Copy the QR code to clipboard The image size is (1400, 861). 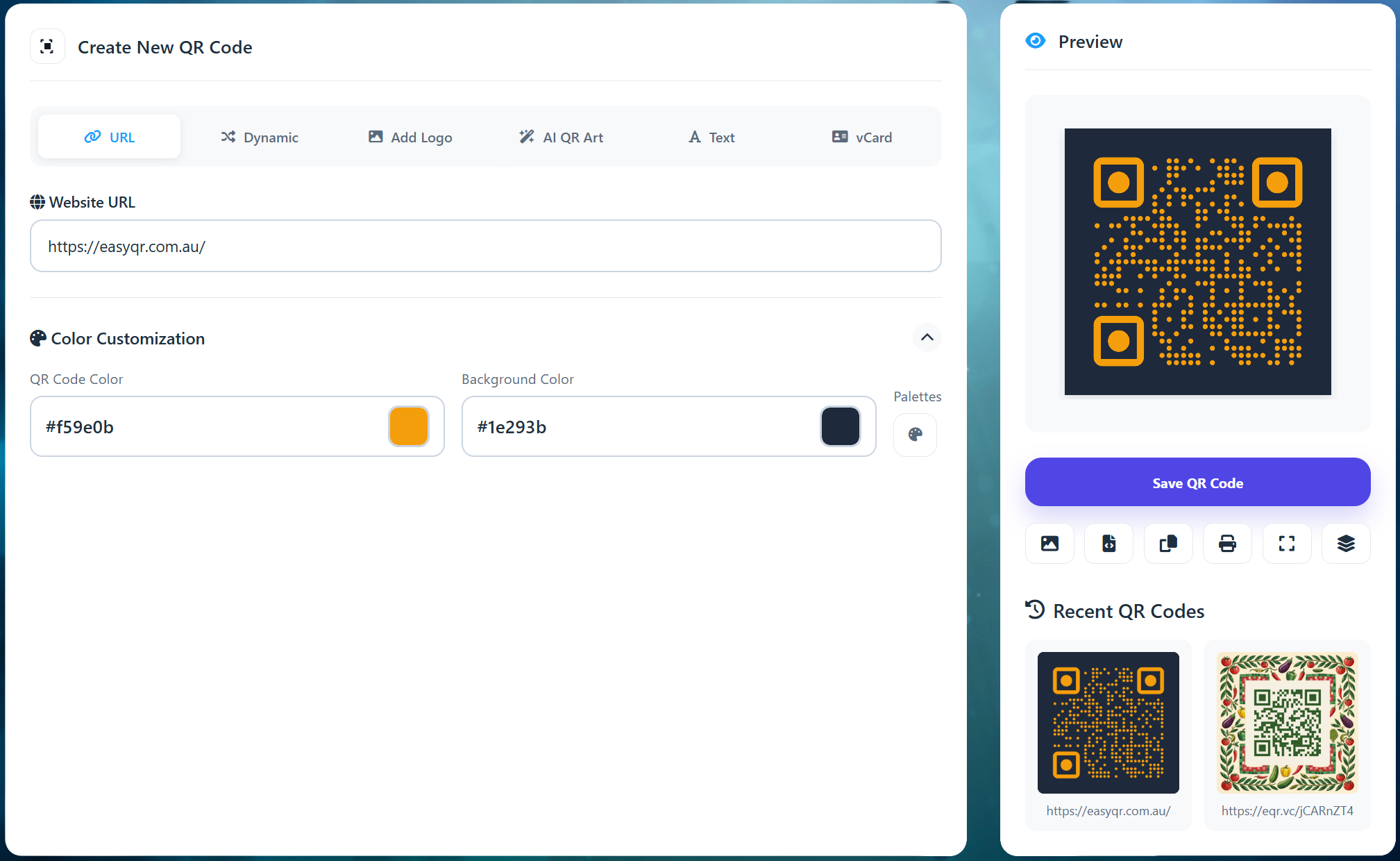pyautogui.click(x=1167, y=544)
